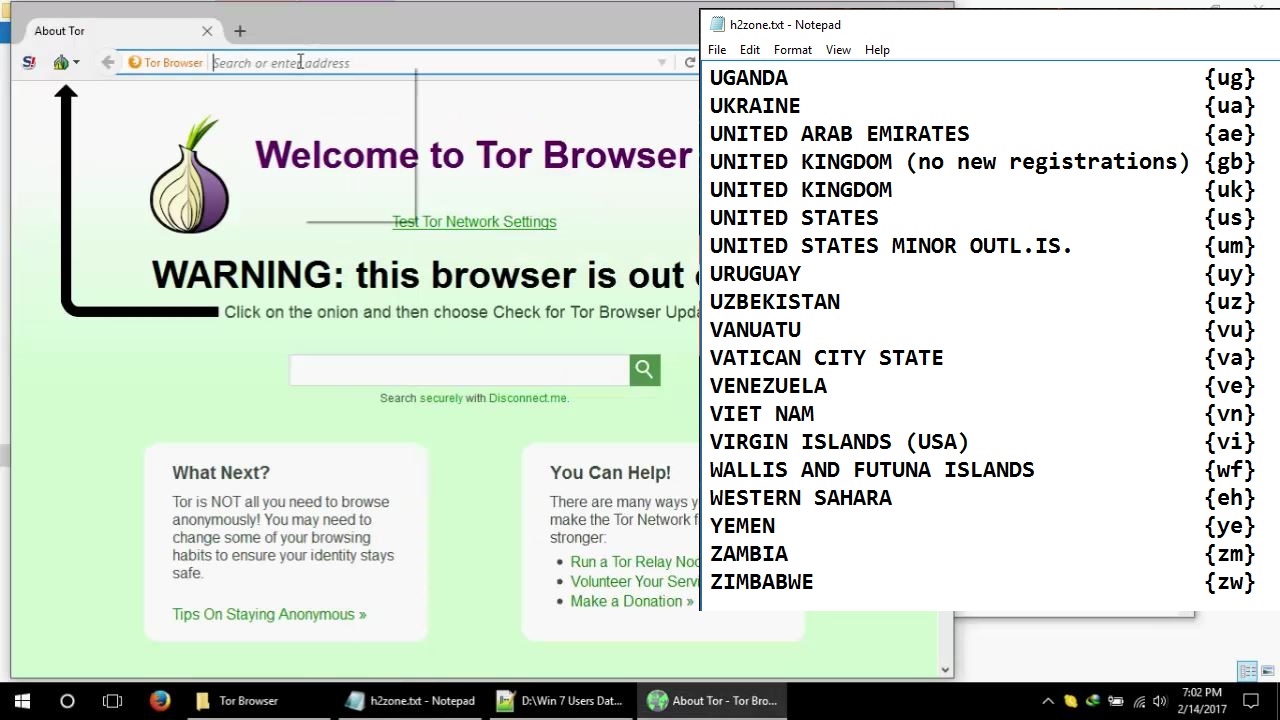Click the battery tray icon
This screenshot has width=1280, height=720.
(x=1116, y=701)
